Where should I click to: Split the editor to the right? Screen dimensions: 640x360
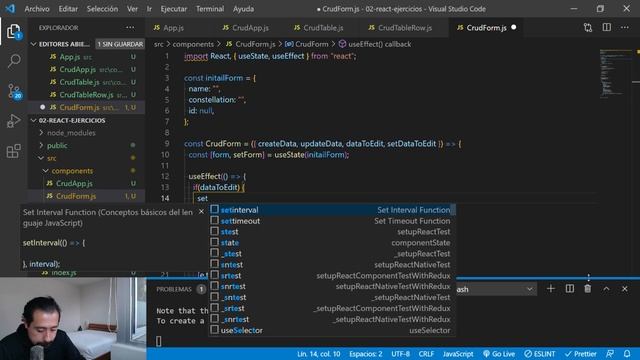[607, 28]
